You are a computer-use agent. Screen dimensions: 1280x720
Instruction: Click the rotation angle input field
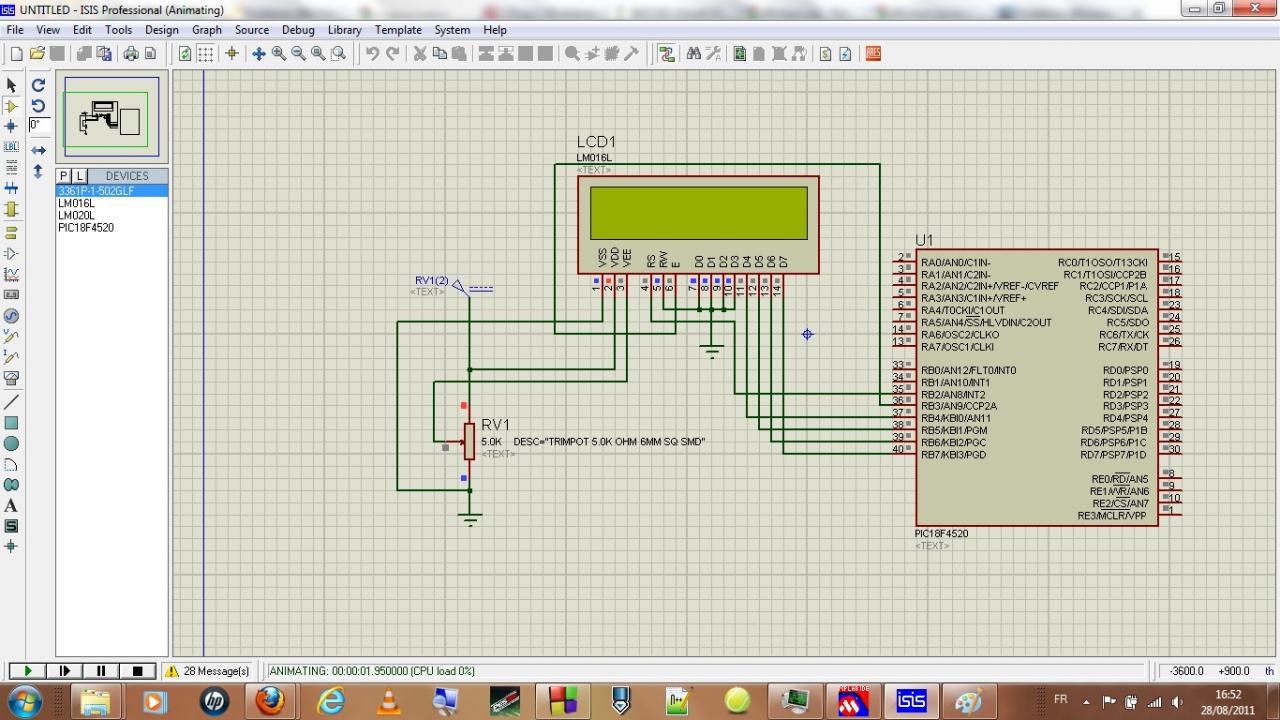click(x=38, y=125)
